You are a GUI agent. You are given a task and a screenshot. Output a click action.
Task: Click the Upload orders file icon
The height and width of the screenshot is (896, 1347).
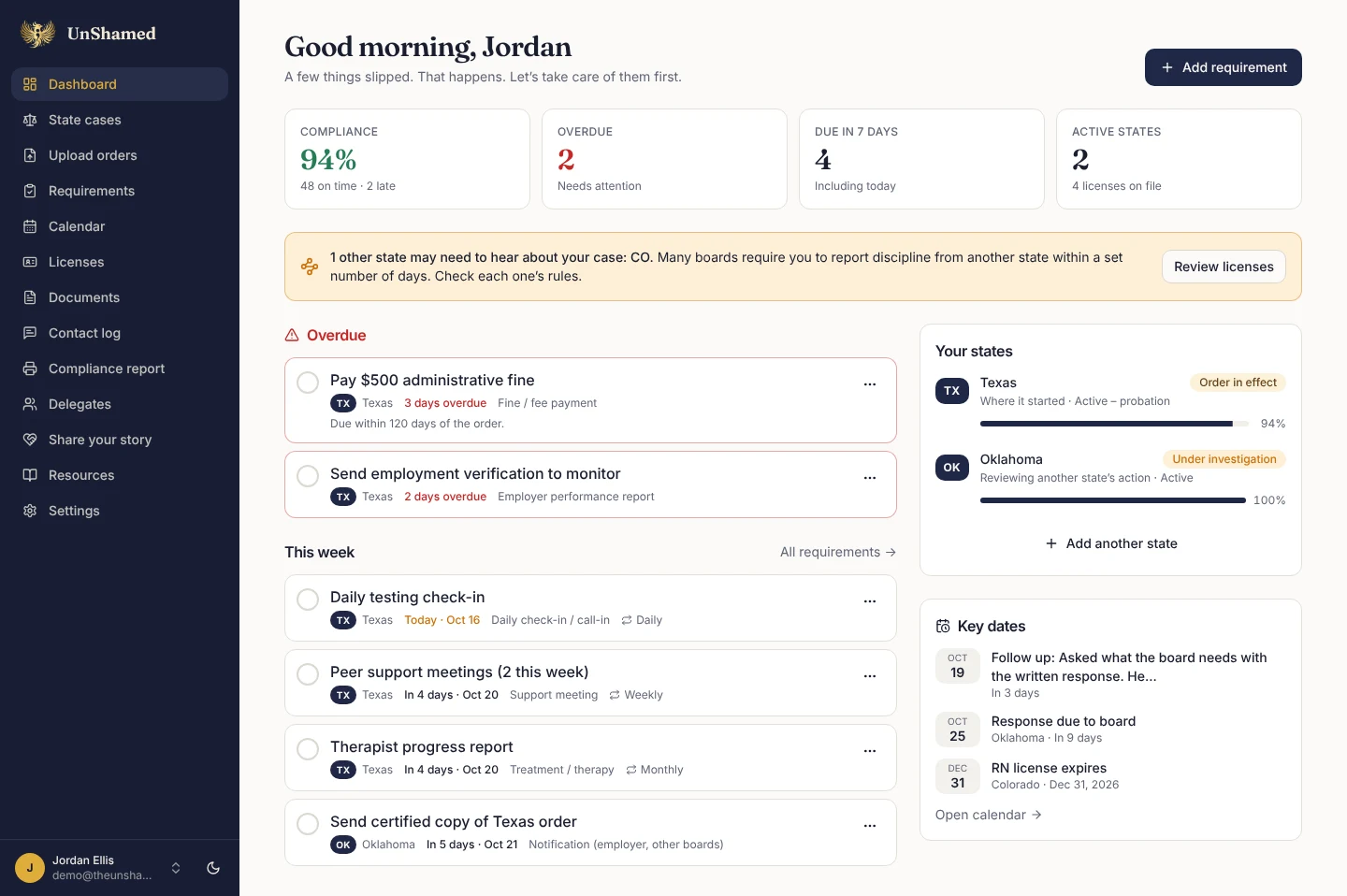point(30,155)
